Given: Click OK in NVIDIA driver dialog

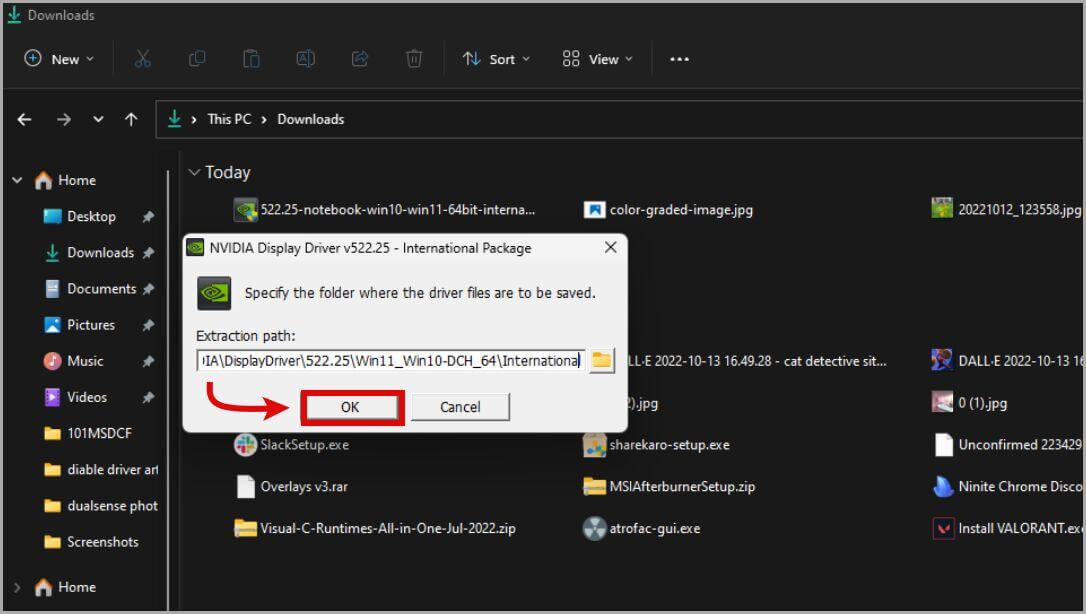Looking at the screenshot, I should pos(350,407).
